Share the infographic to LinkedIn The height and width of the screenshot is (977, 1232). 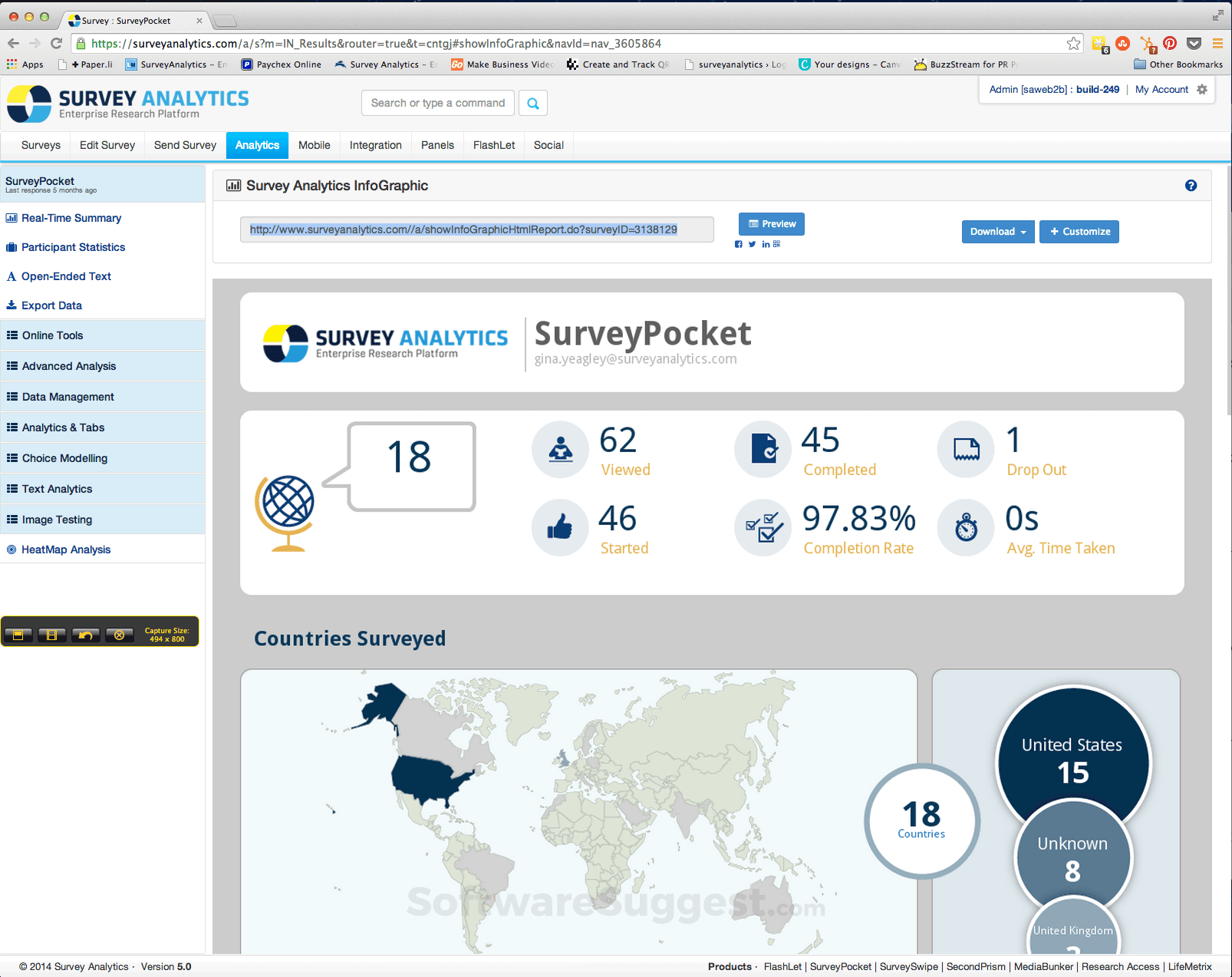tap(765, 244)
